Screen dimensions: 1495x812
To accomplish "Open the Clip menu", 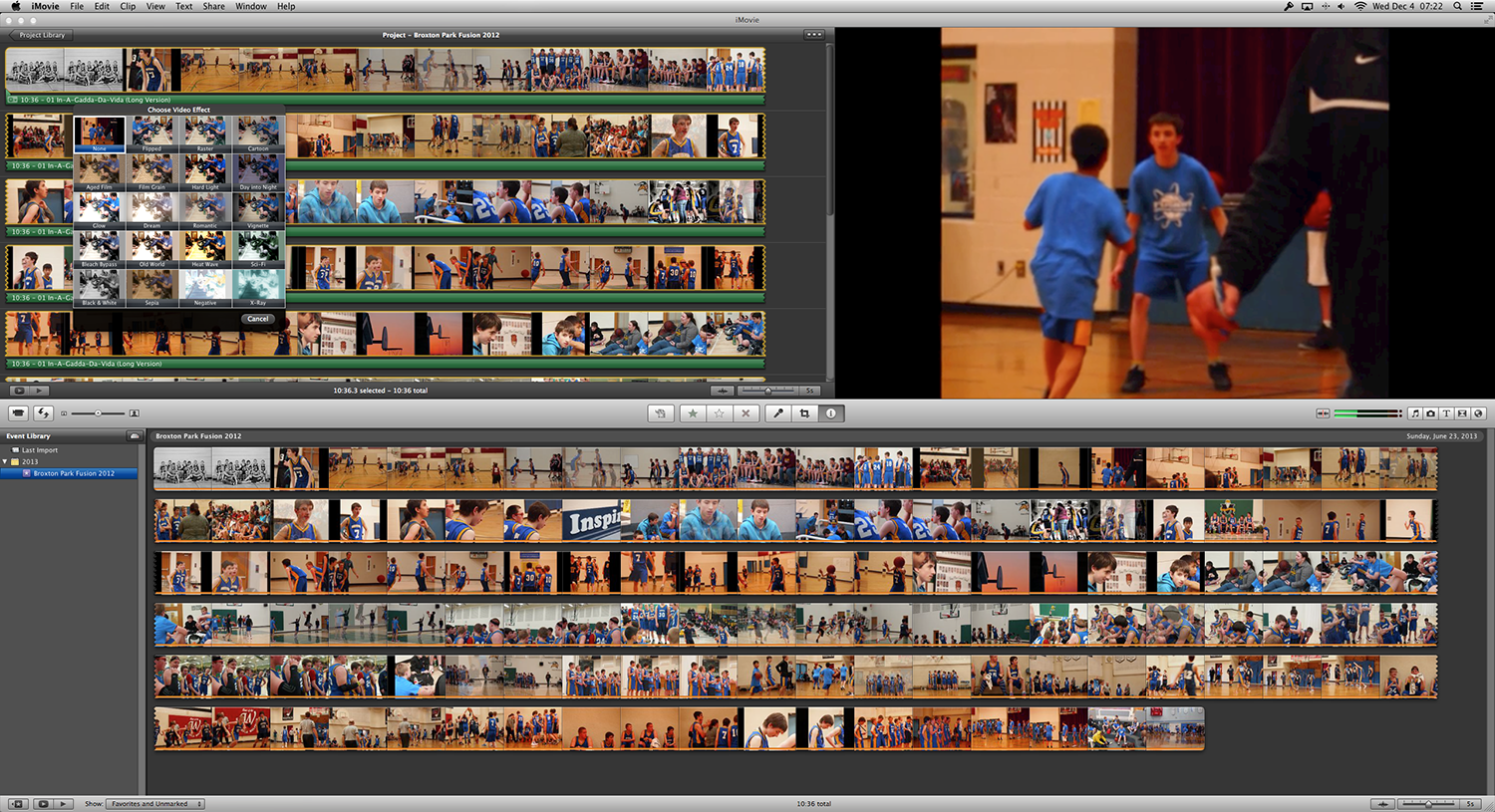I will click(128, 6).
